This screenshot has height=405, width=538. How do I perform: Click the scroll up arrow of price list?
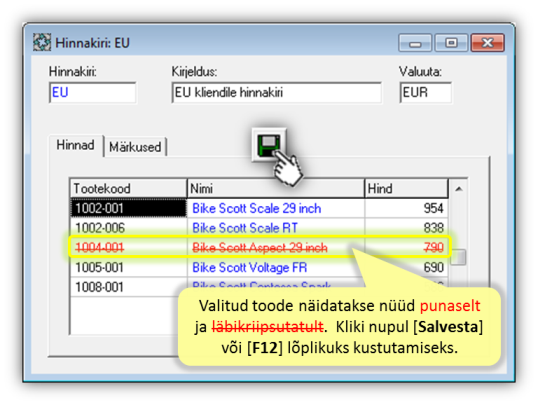click(458, 188)
